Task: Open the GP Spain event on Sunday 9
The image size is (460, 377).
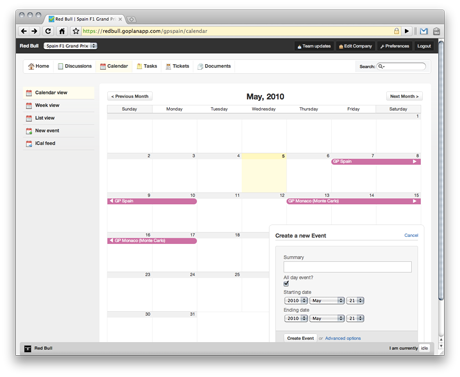Action: pos(152,201)
